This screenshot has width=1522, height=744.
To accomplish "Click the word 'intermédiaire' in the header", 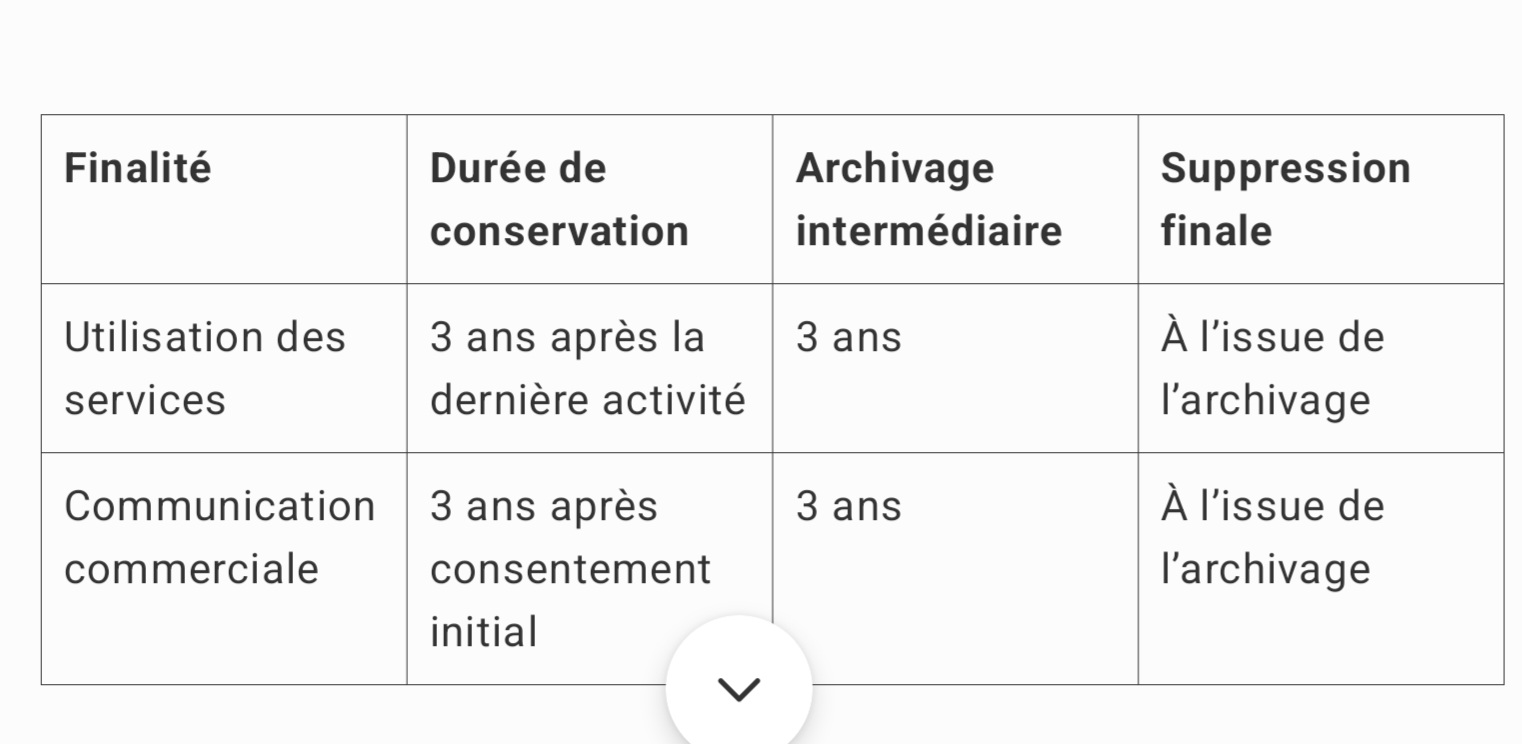I will pyautogui.click(x=928, y=231).
